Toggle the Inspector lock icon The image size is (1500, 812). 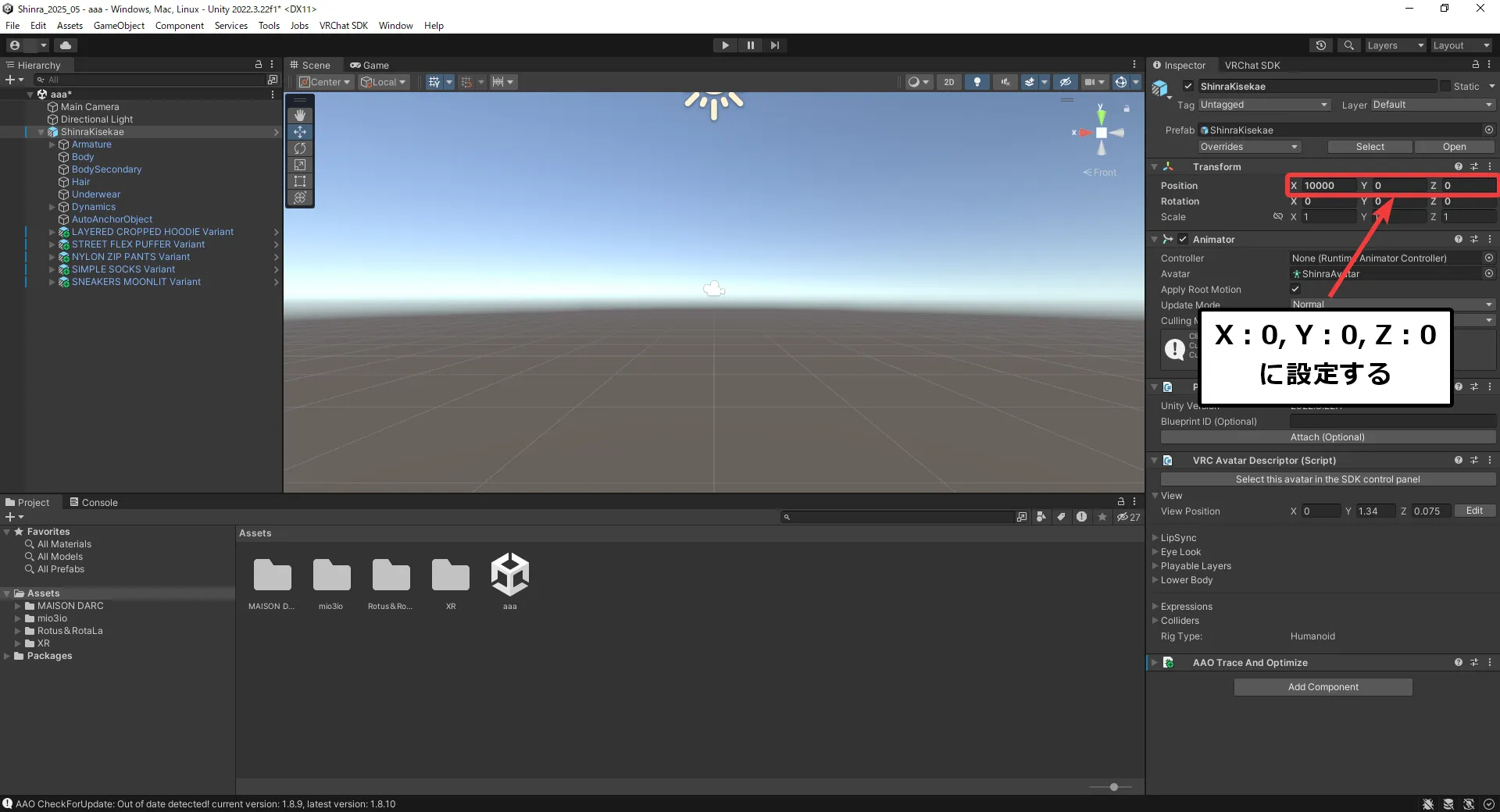point(1476,65)
